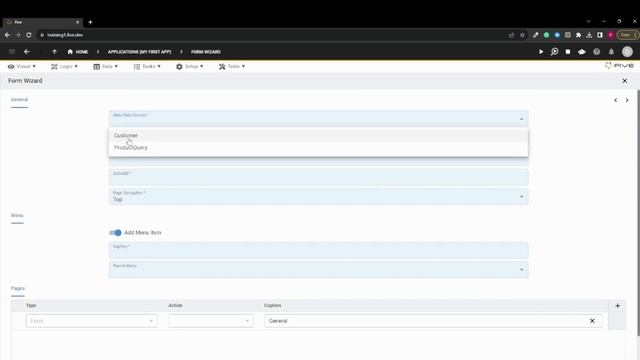The image size is (640, 360).
Task: Go to previous wizard step chevron
Action: (x=616, y=100)
